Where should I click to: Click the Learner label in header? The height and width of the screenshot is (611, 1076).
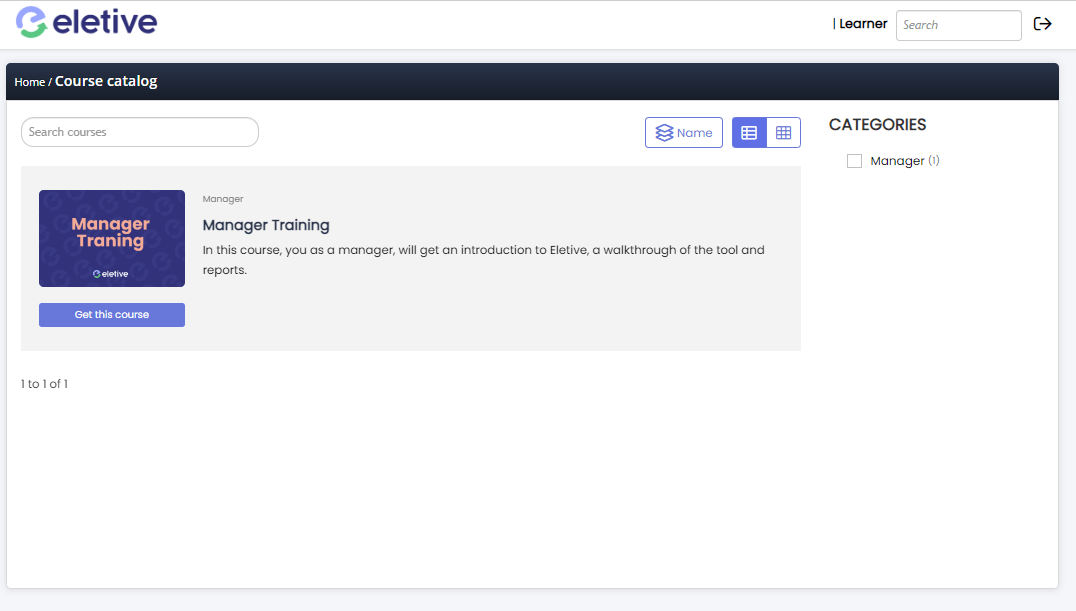pos(863,23)
